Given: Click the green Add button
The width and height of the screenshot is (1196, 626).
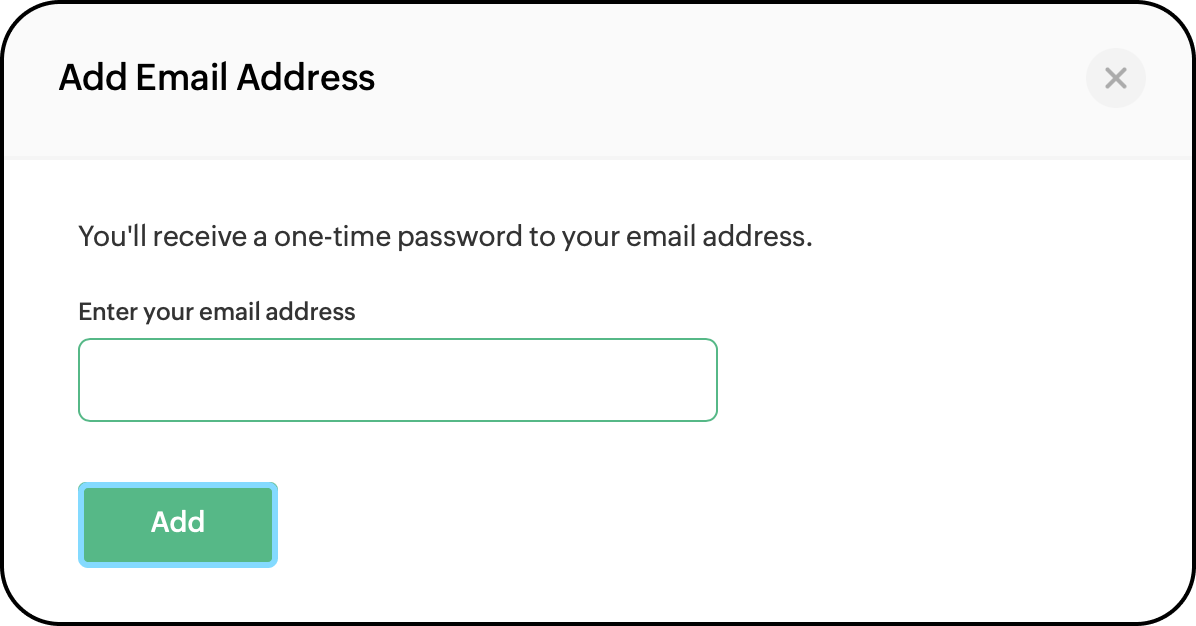Looking at the screenshot, I should [178, 525].
